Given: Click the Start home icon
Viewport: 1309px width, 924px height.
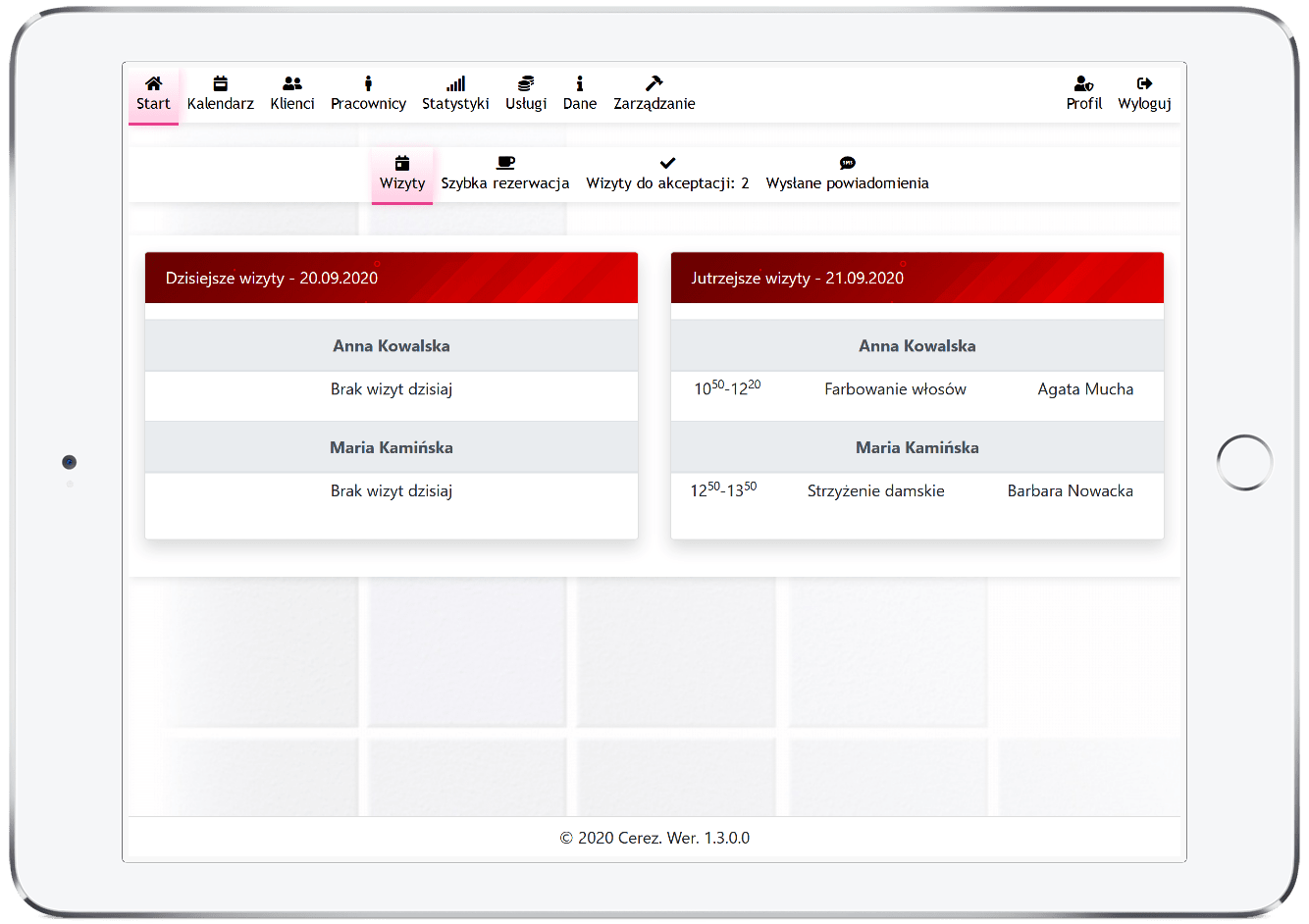Looking at the screenshot, I should coord(153,84).
